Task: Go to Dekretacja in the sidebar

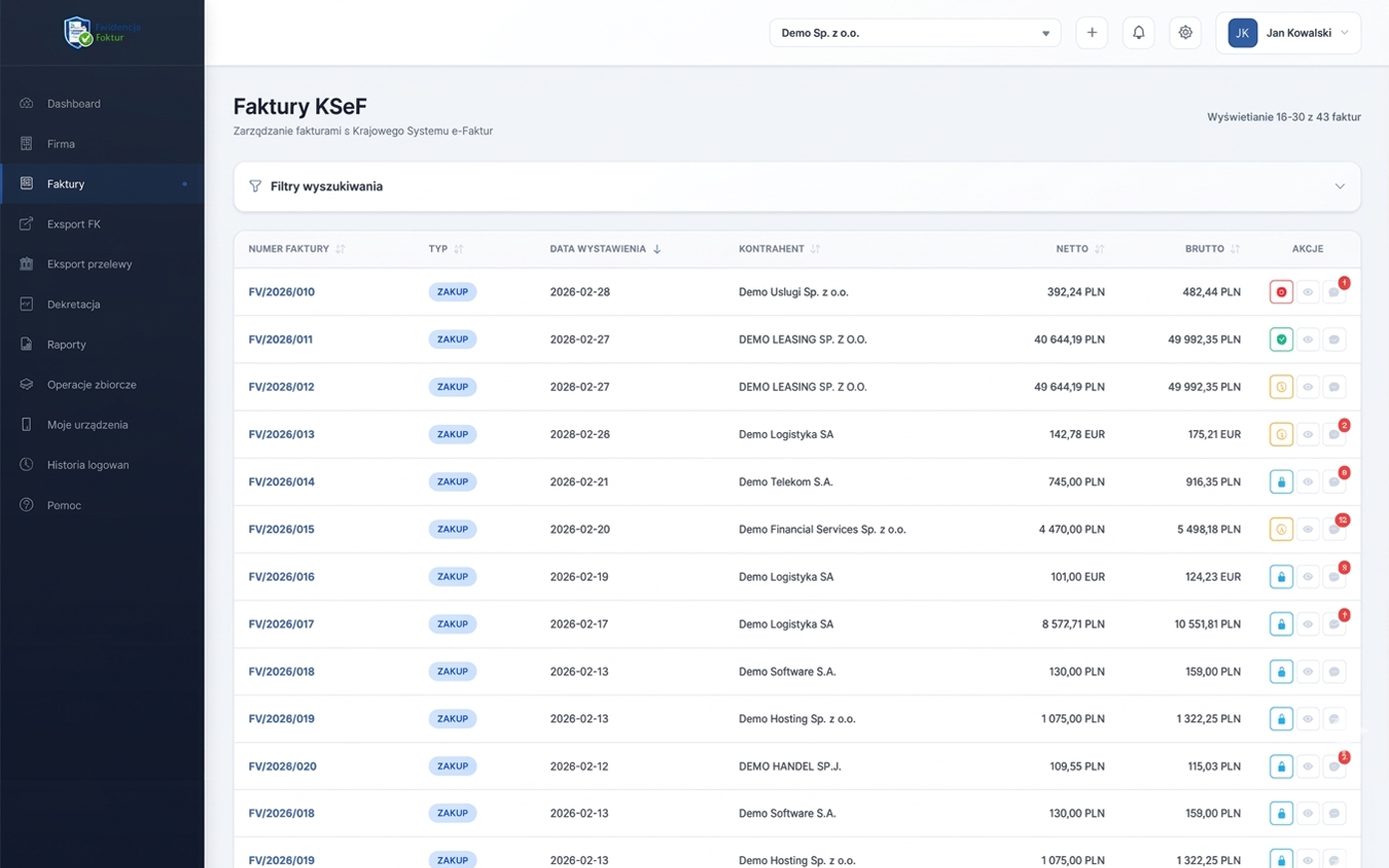Action: pyautogui.click(x=74, y=304)
